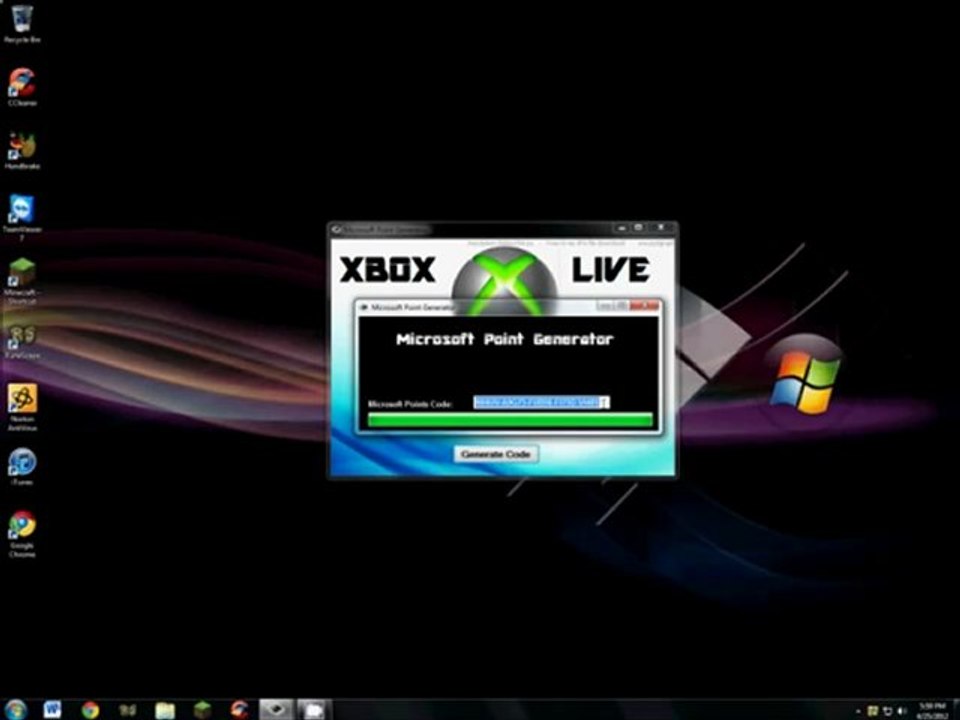Open the volume speaker tray icon
960x720 pixels.
901,711
